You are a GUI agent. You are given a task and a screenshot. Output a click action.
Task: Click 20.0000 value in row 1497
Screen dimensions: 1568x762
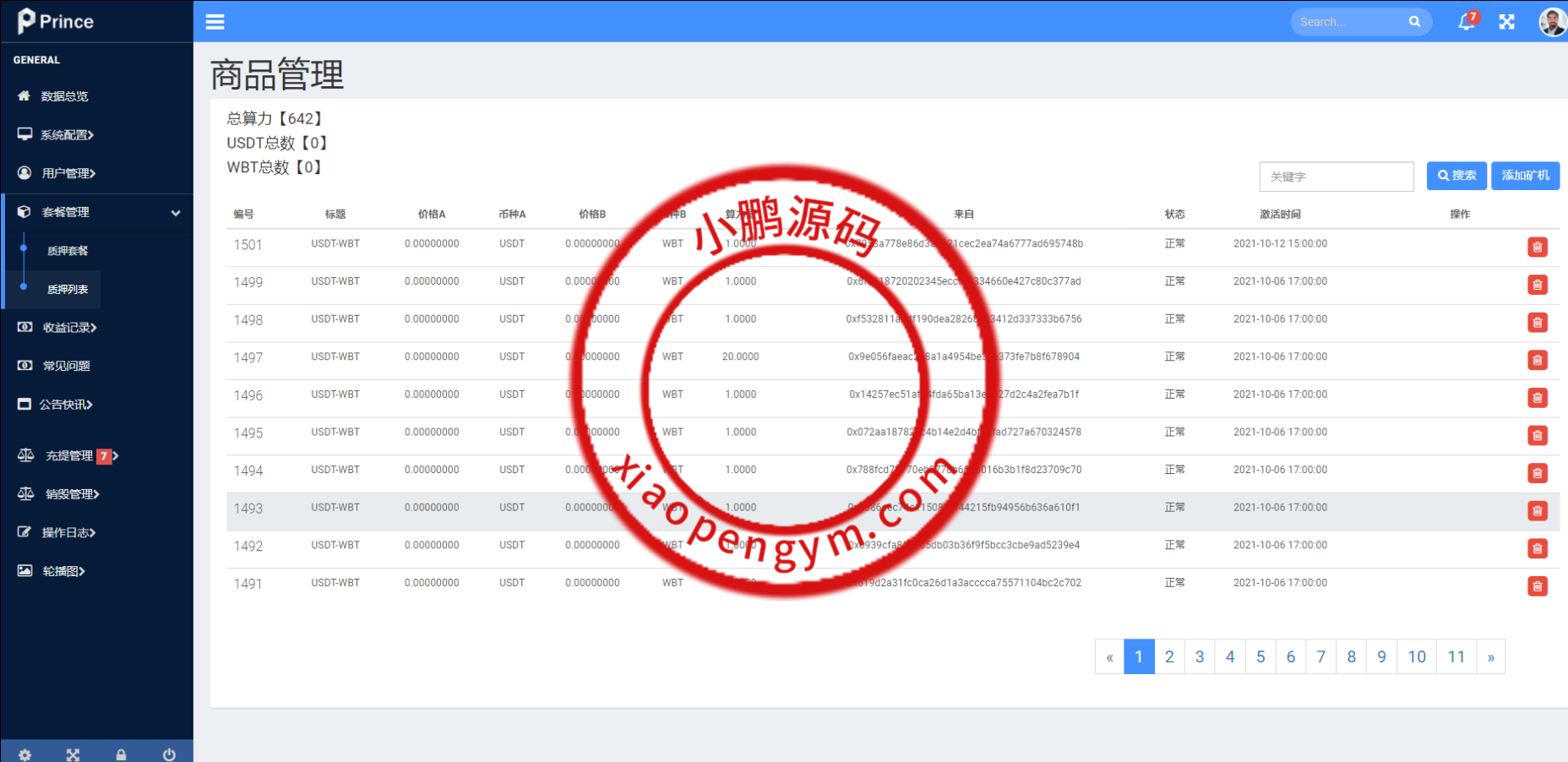740,357
